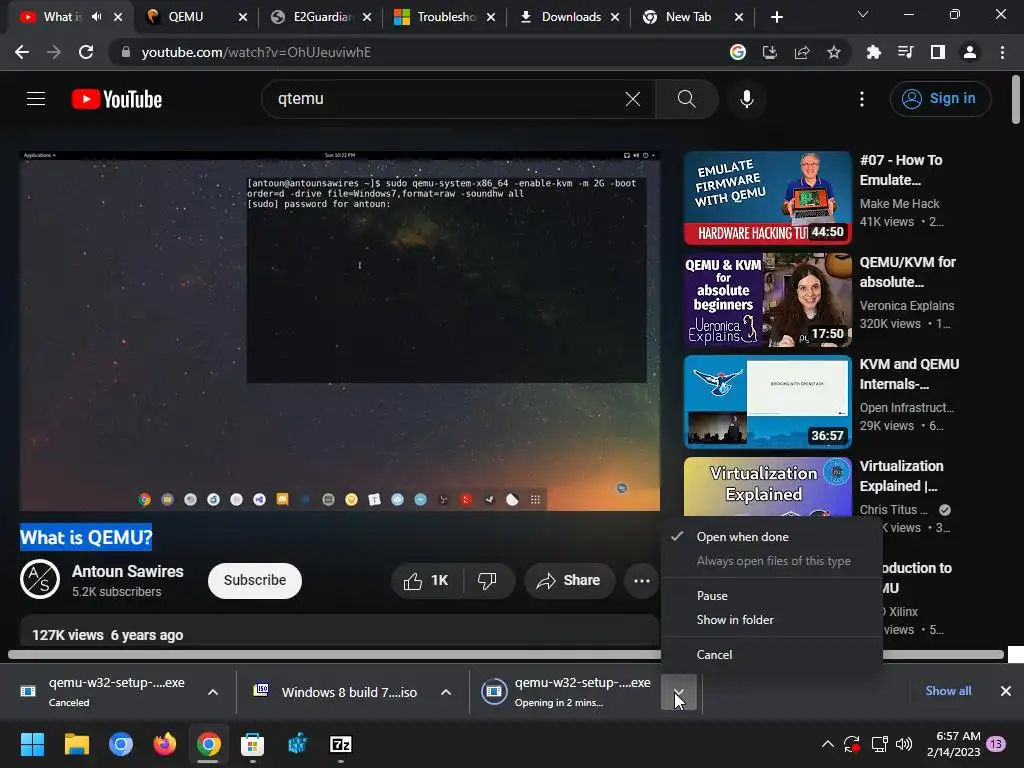Switch to the E2Guardian tab

coord(320,17)
